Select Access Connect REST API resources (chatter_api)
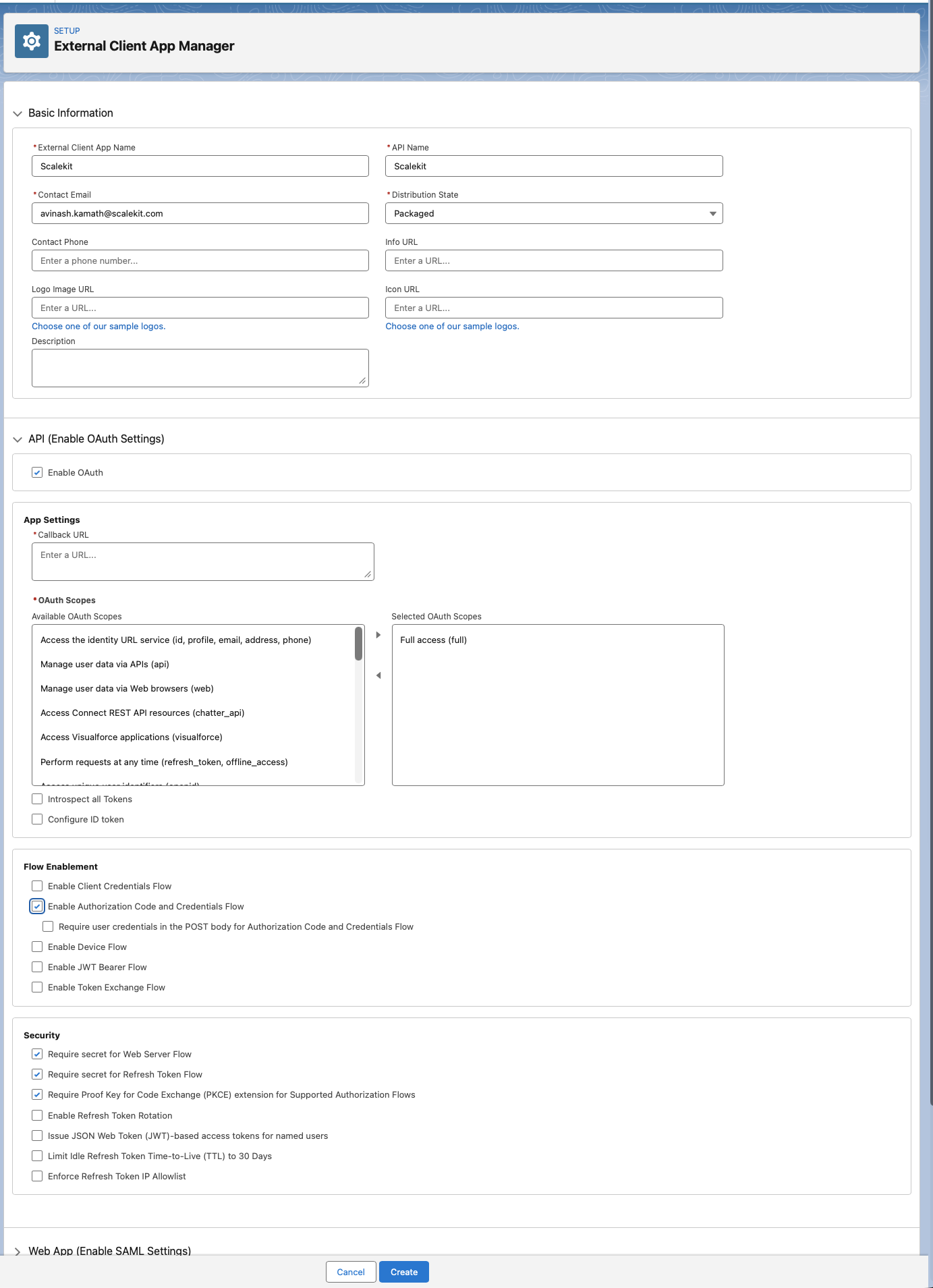Image resolution: width=933 pixels, height=1288 pixels. coord(194,712)
